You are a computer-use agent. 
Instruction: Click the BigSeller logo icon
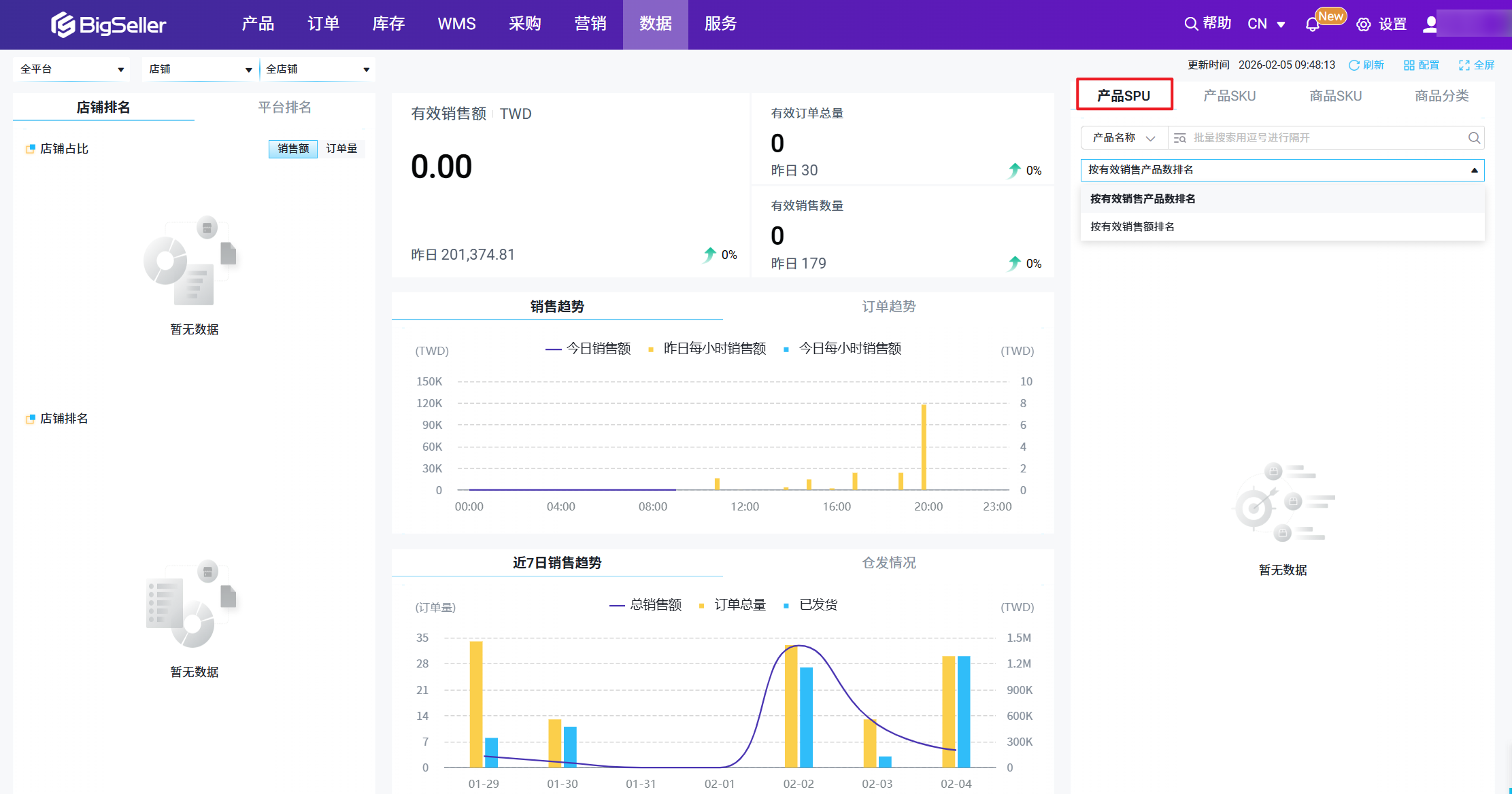coord(63,24)
